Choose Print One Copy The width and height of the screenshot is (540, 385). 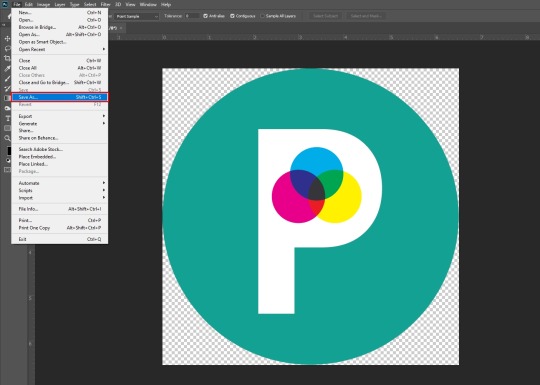(x=60, y=228)
